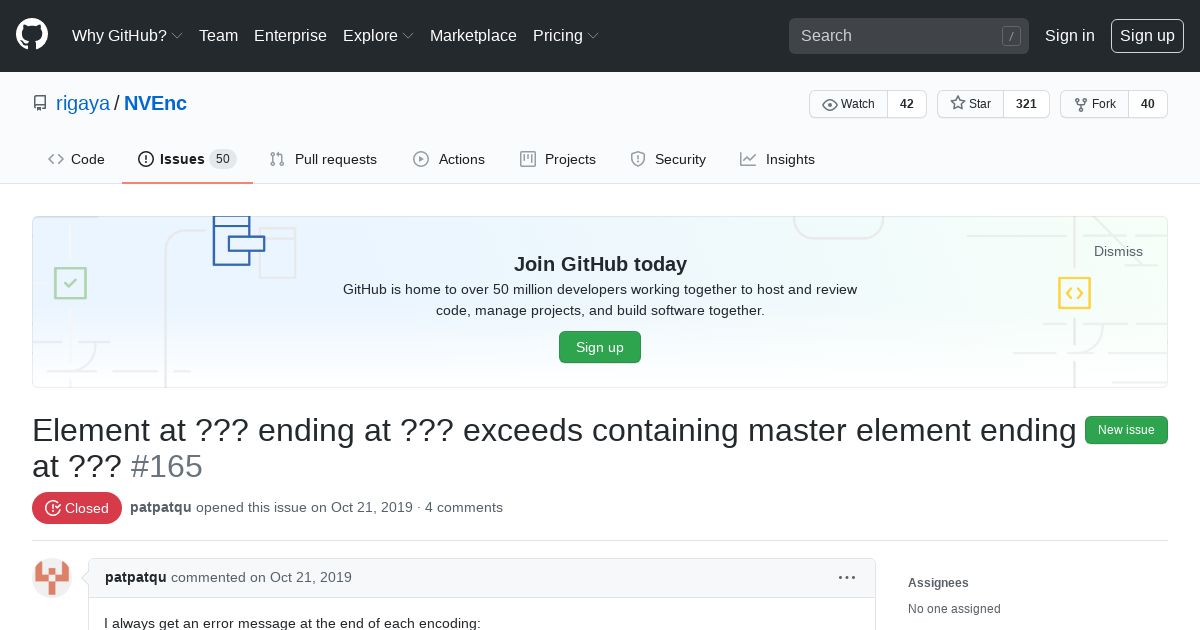The height and width of the screenshot is (630, 1200).
Task: Open patpatqu link in comment header
Action: 136,577
